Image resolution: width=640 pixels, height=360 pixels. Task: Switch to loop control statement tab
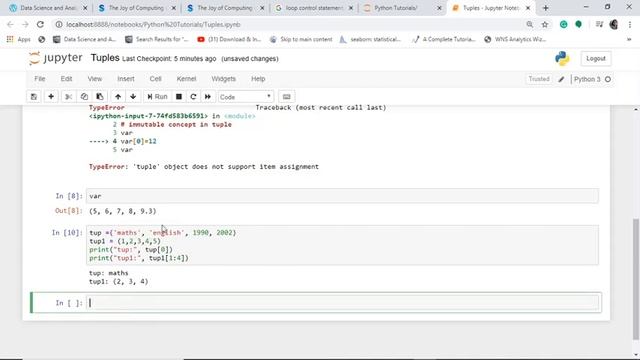tap(313, 8)
